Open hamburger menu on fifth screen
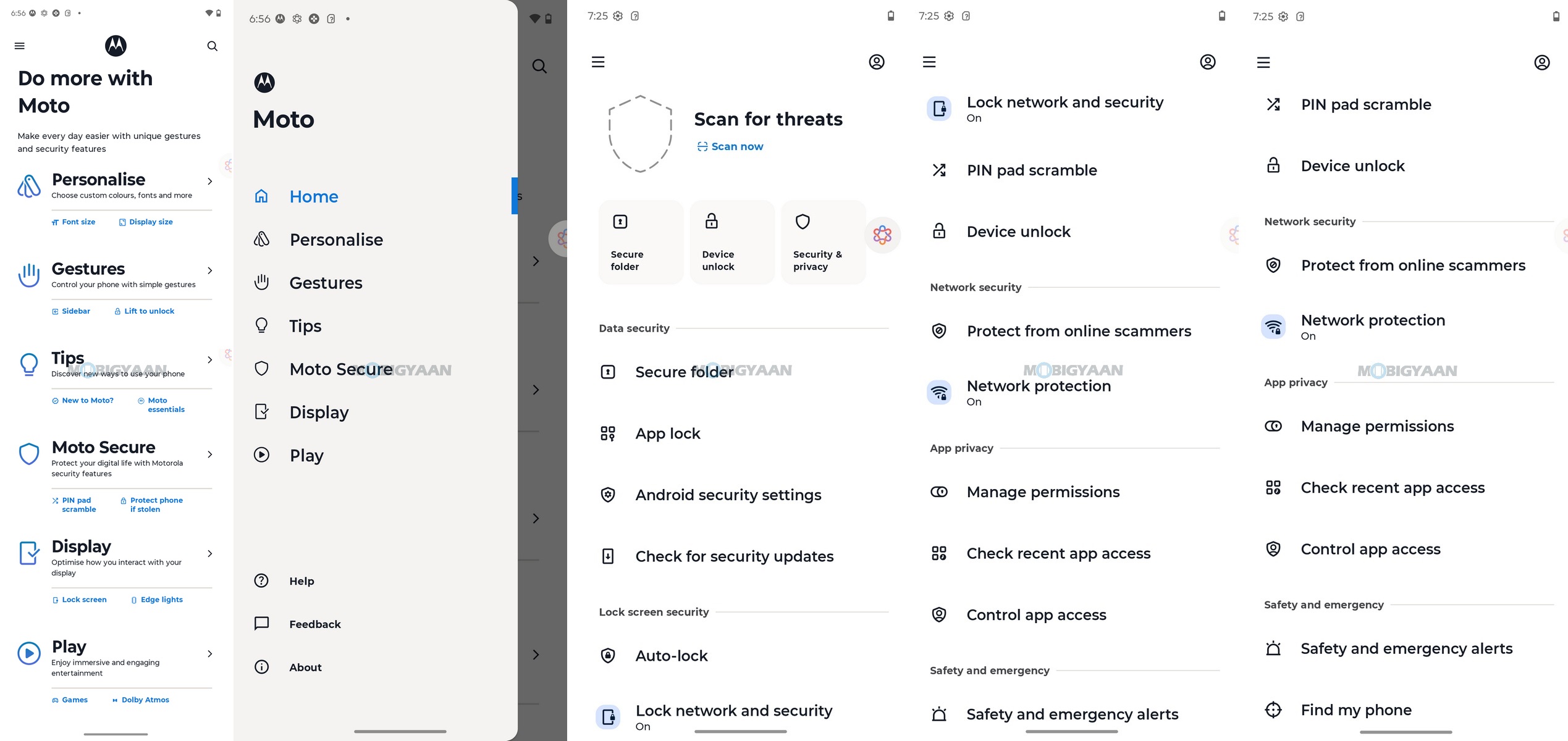1568x741 pixels. [1263, 62]
